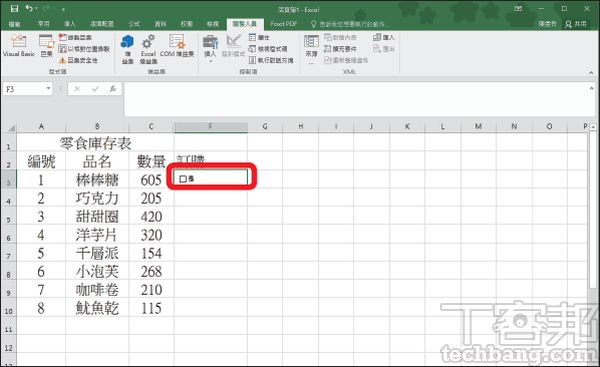
Task: Click the 巧克力 cell
Action: [97, 198]
